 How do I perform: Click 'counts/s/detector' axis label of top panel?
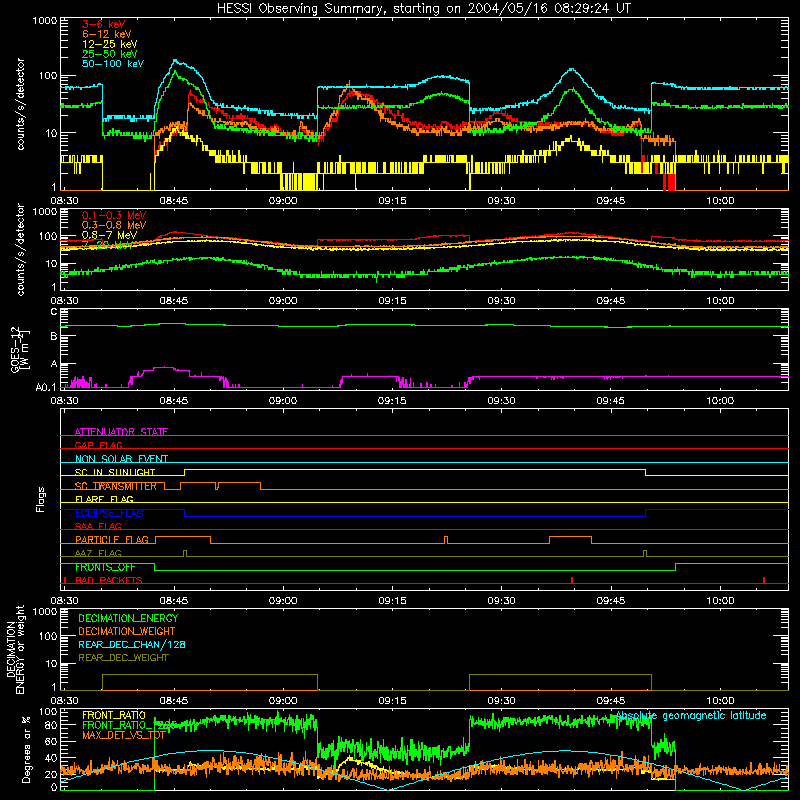coord(21,104)
